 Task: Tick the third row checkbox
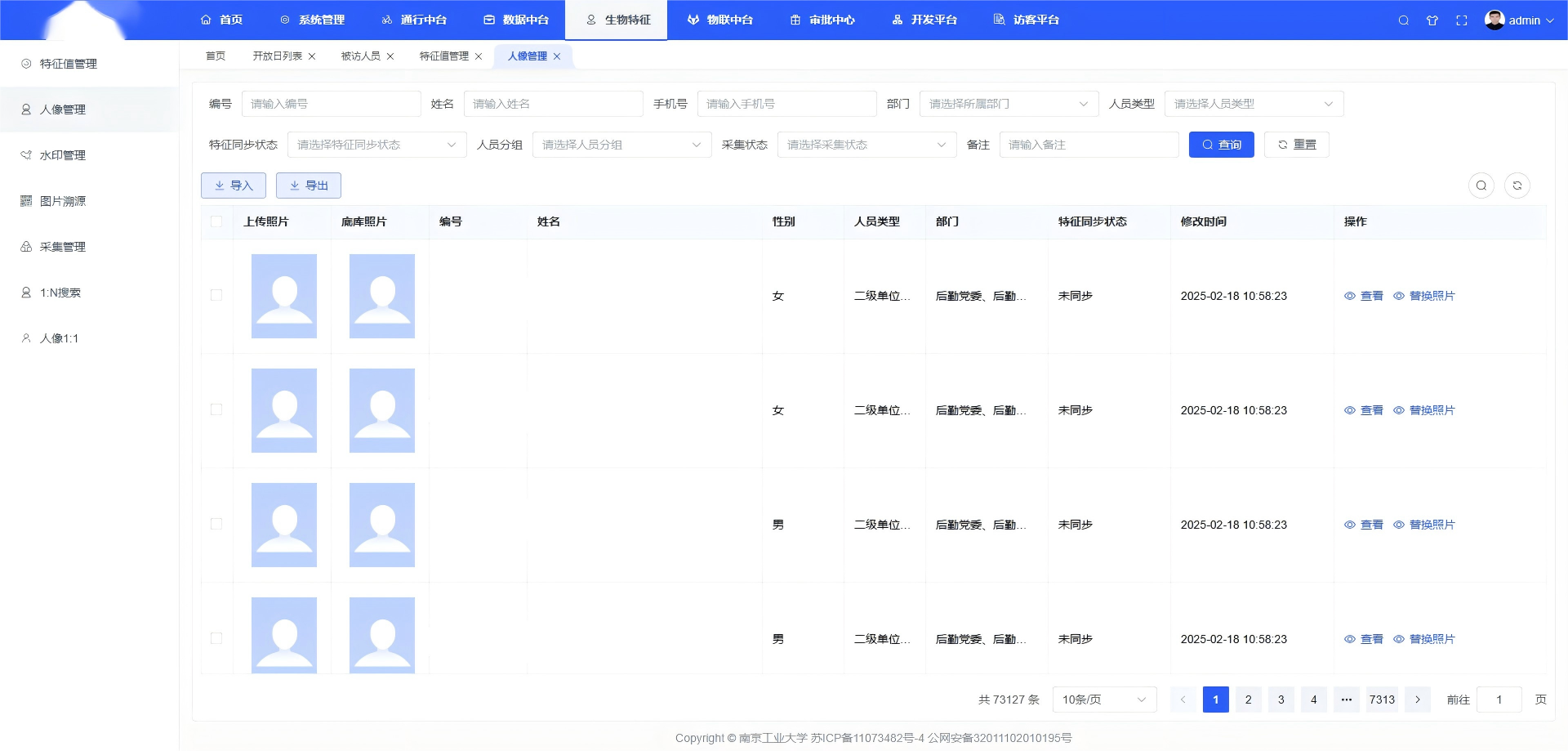click(216, 524)
